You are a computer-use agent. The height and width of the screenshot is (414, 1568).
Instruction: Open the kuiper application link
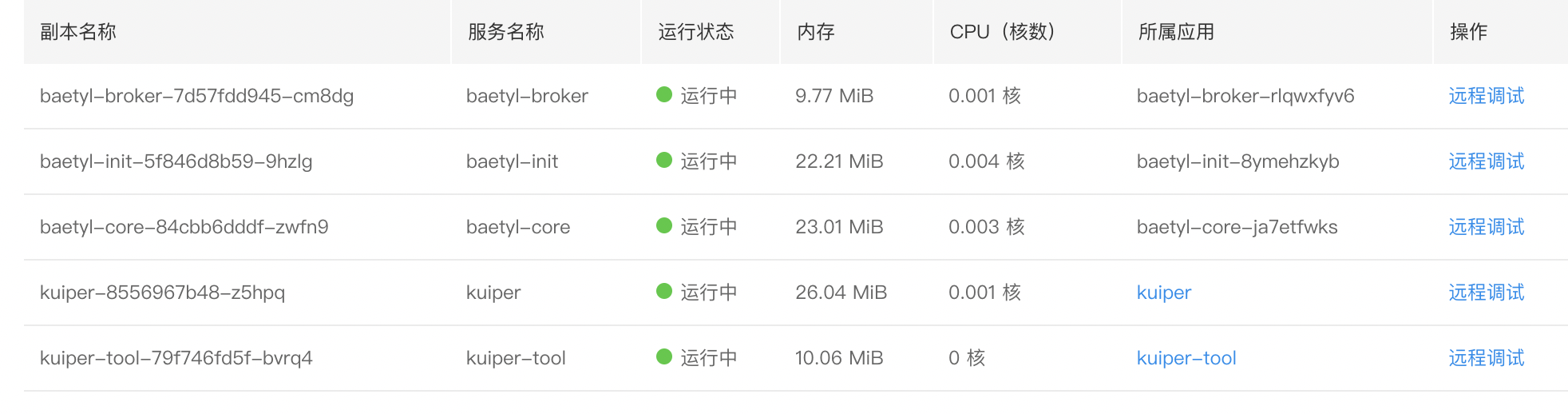1163,293
